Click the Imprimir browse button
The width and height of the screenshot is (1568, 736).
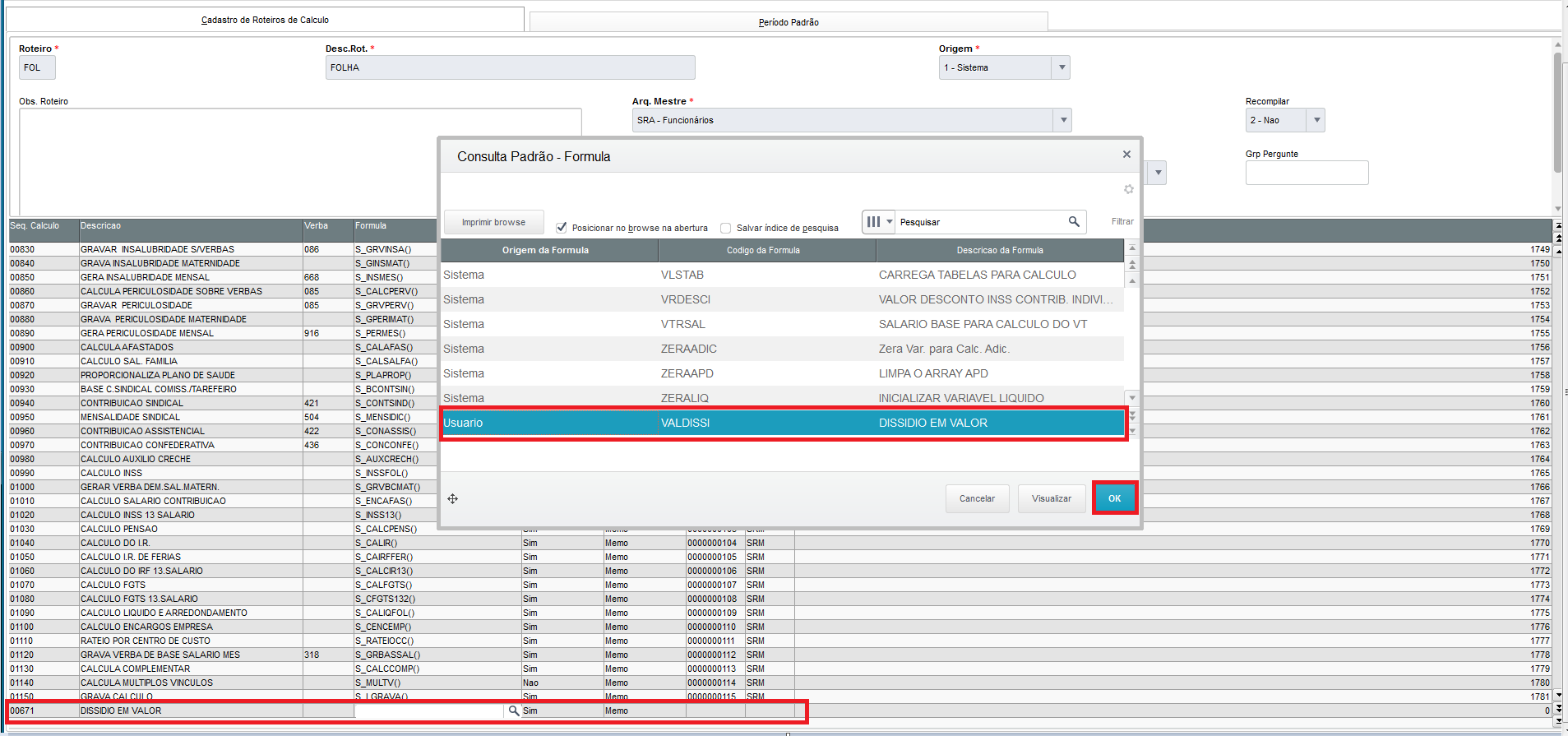[x=493, y=222]
